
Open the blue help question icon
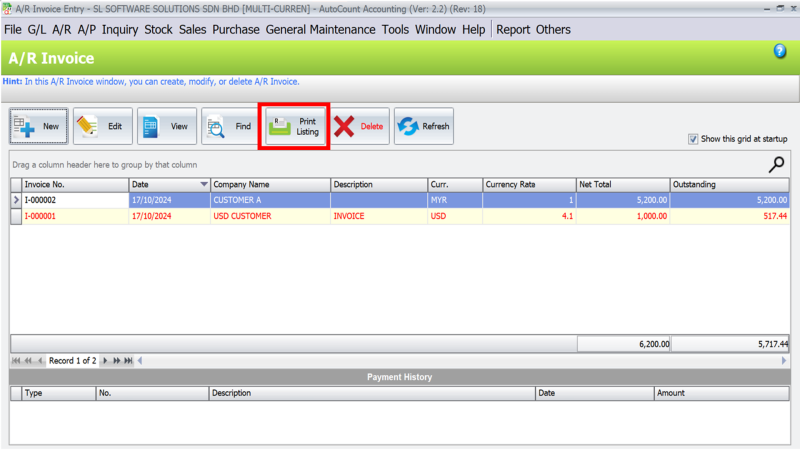coord(780,51)
